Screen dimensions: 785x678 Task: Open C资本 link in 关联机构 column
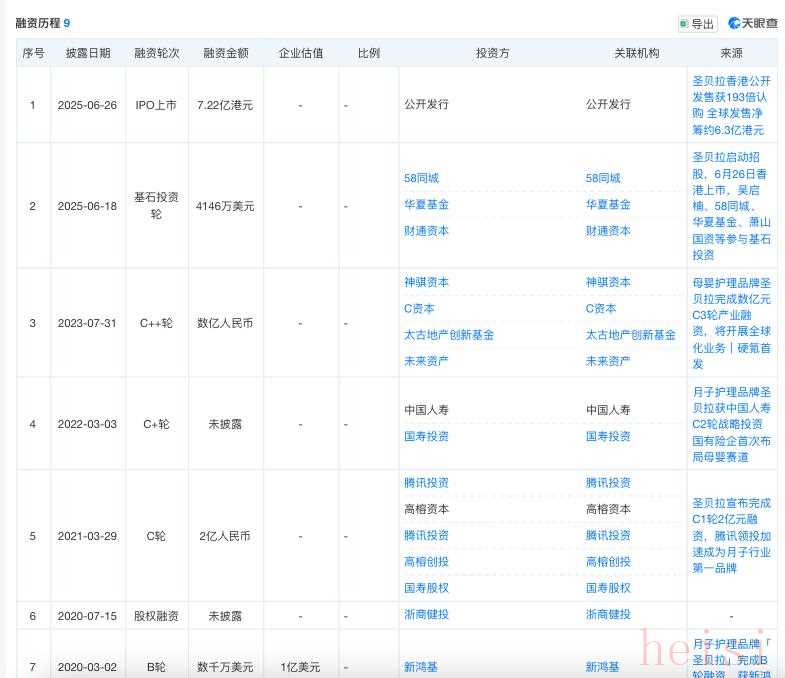coord(601,309)
